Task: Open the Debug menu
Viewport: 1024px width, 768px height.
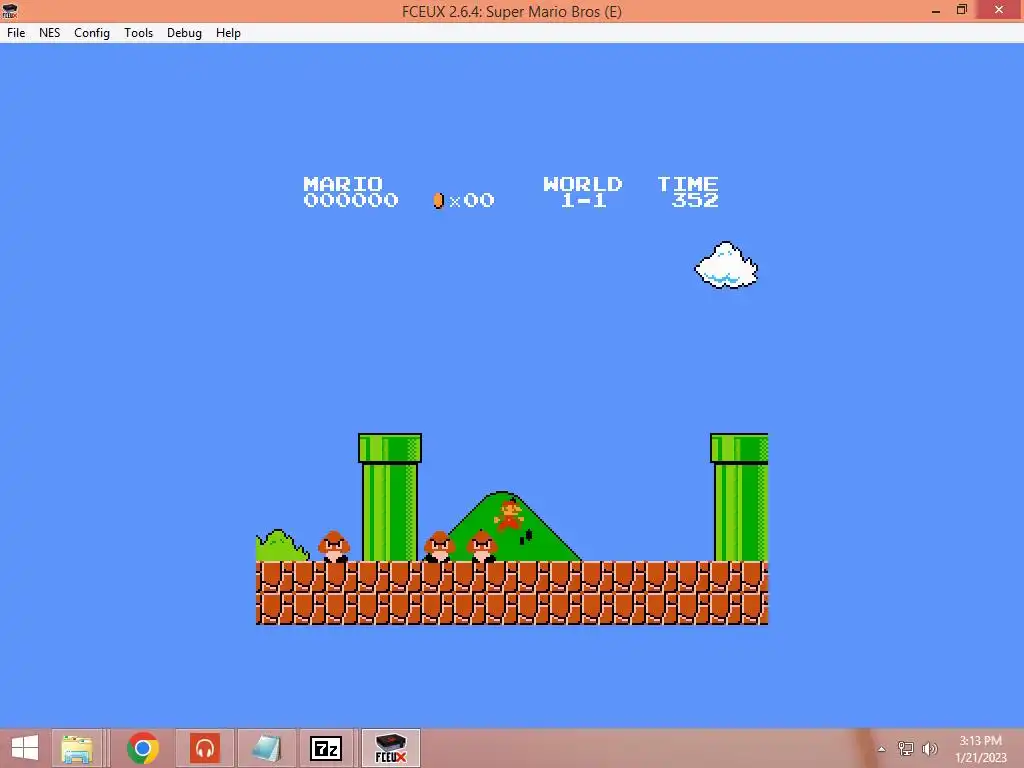Action: tap(184, 33)
